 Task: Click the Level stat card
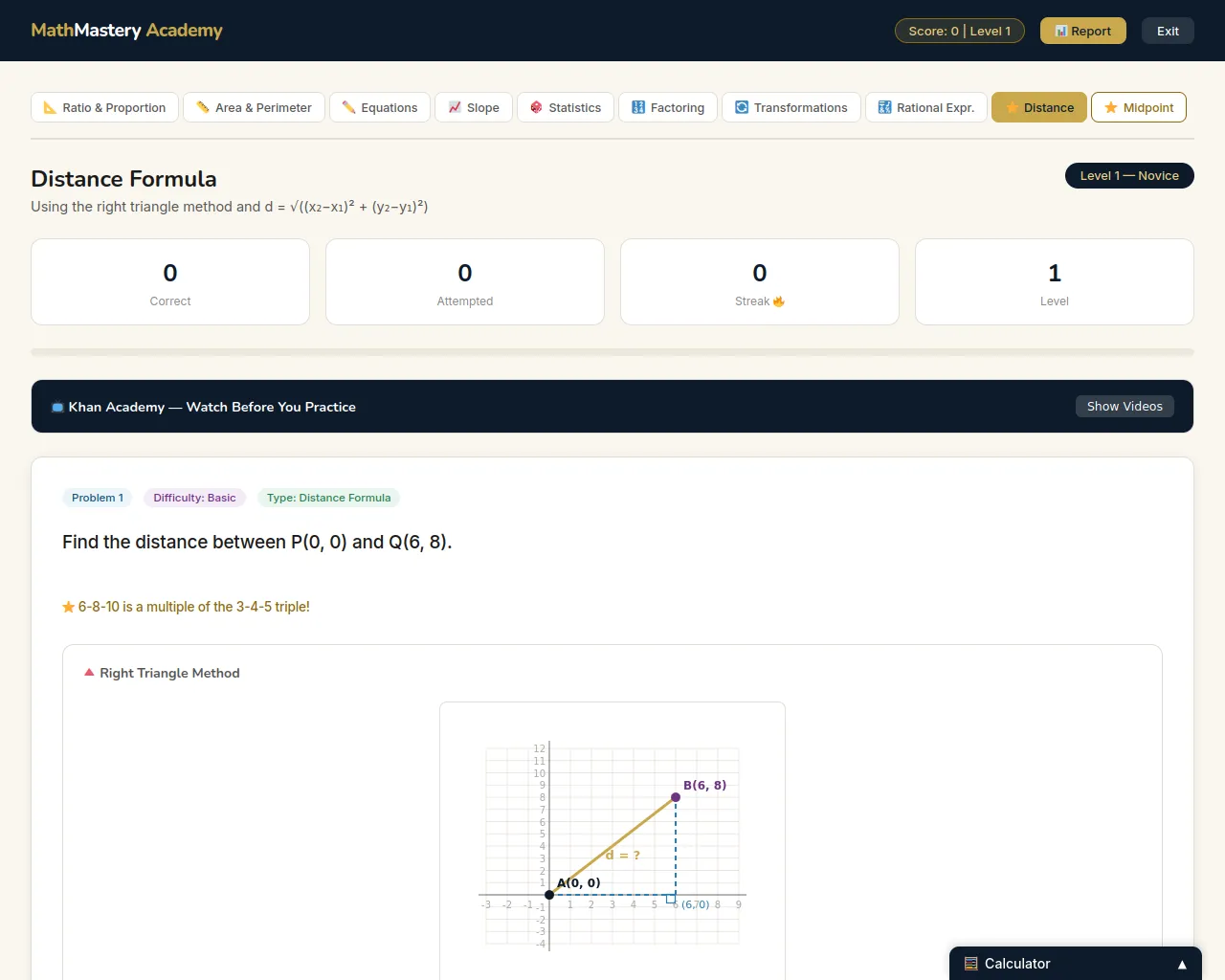point(1055,282)
